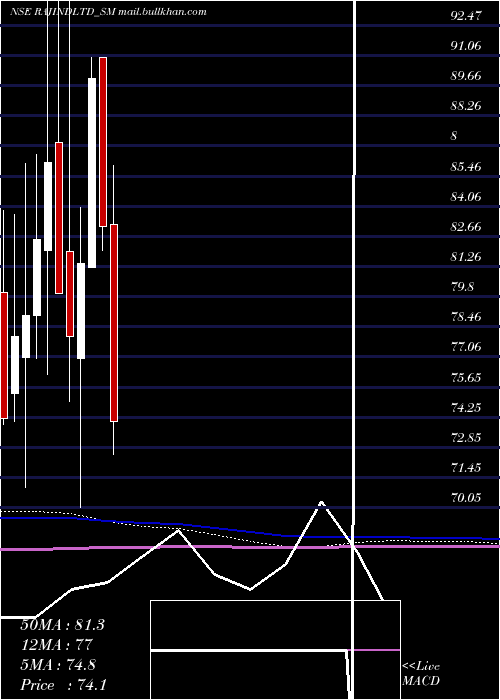Click the NSE RAJINDLTD_SM chart title
This screenshot has height=700, width=500.
108,12
